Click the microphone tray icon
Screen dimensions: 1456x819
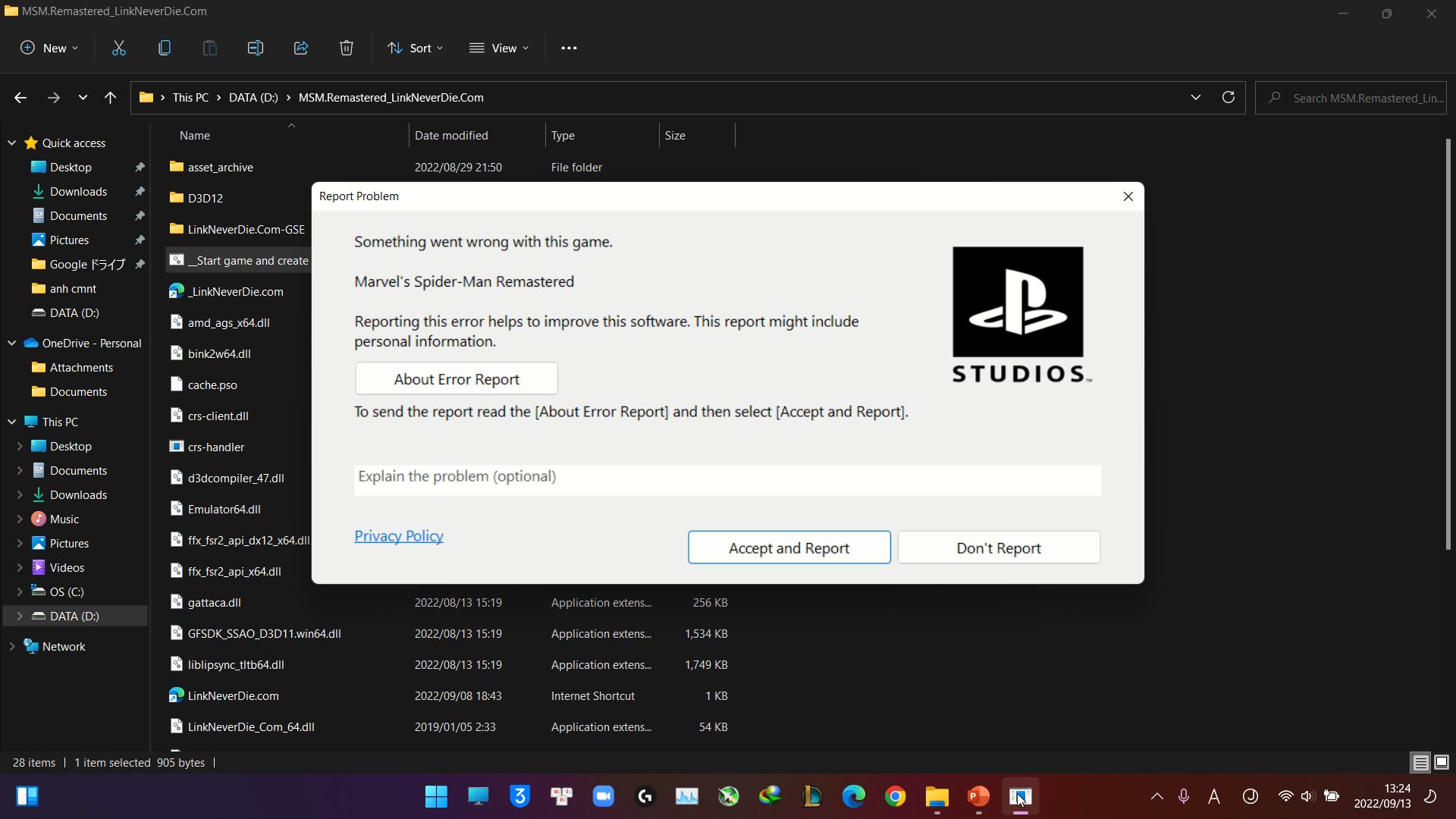click(1184, 796)
